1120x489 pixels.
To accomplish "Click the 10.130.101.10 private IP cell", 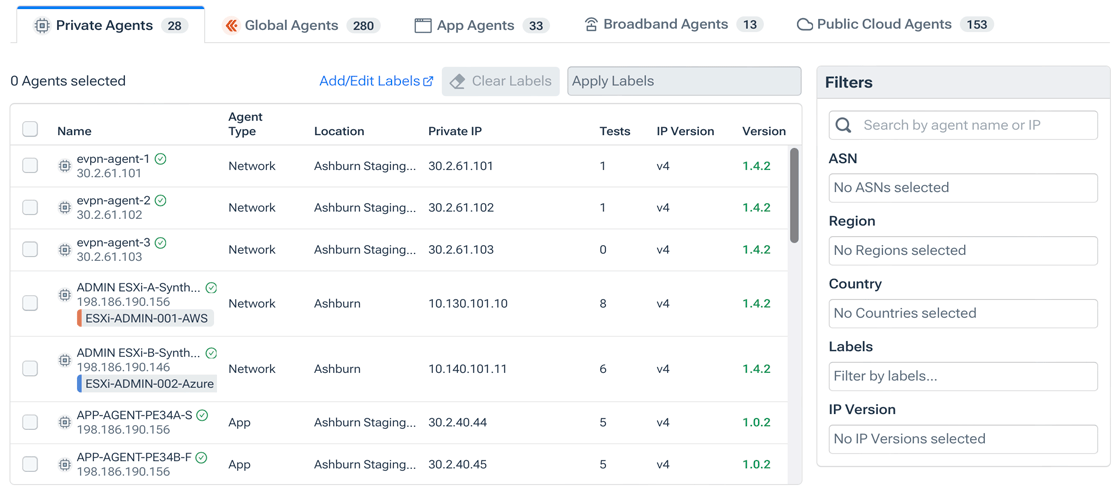I will [x=468, y=303].
